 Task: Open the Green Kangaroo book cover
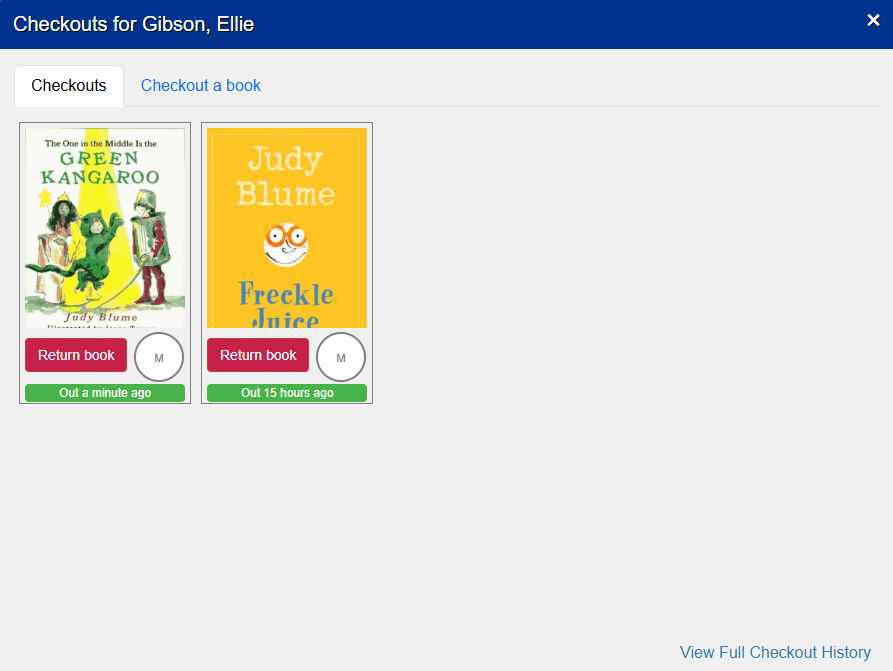tap(105, 228)
